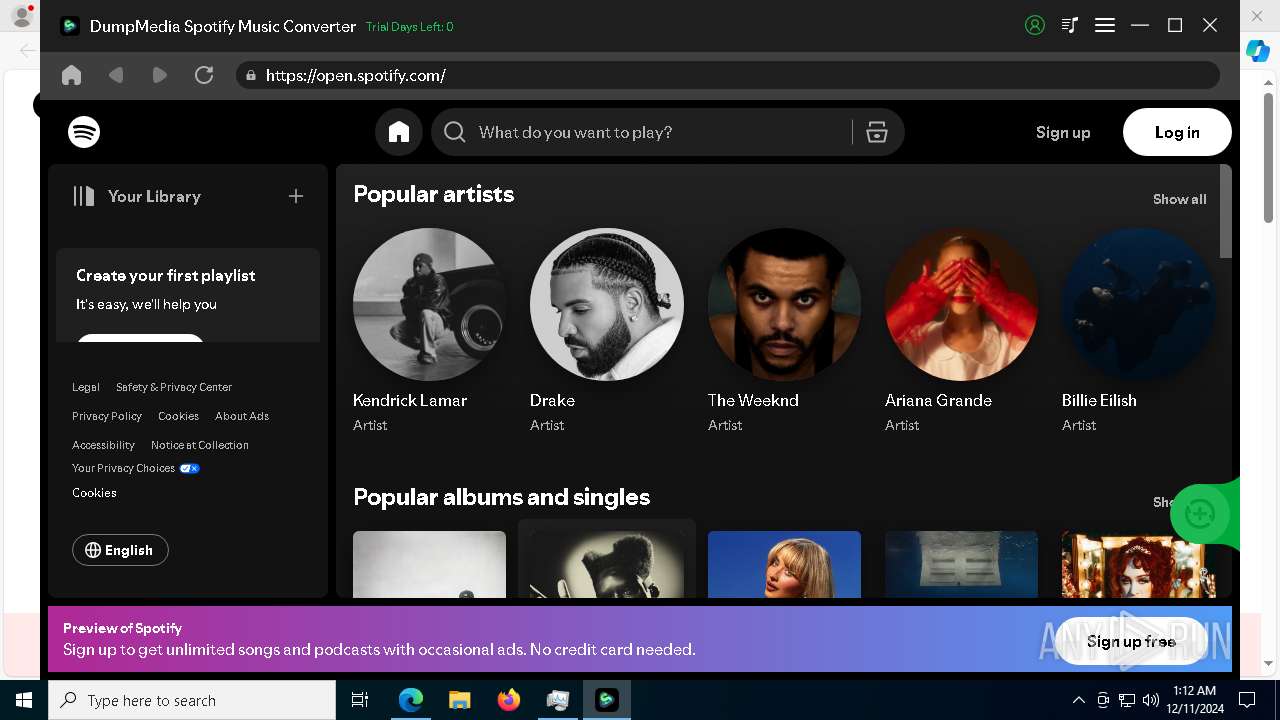Click the search field to type
The height and width of the screenshot is (720, 1280).
click(x=660, y=132)
